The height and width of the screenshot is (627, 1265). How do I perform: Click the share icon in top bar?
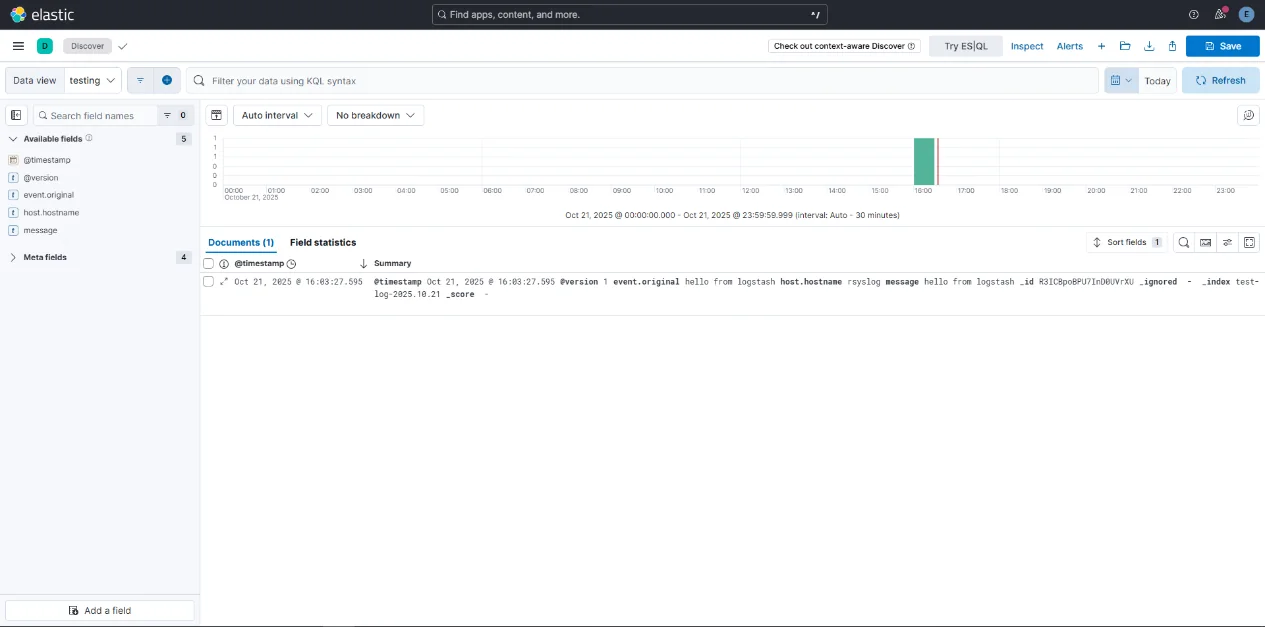1172,46
